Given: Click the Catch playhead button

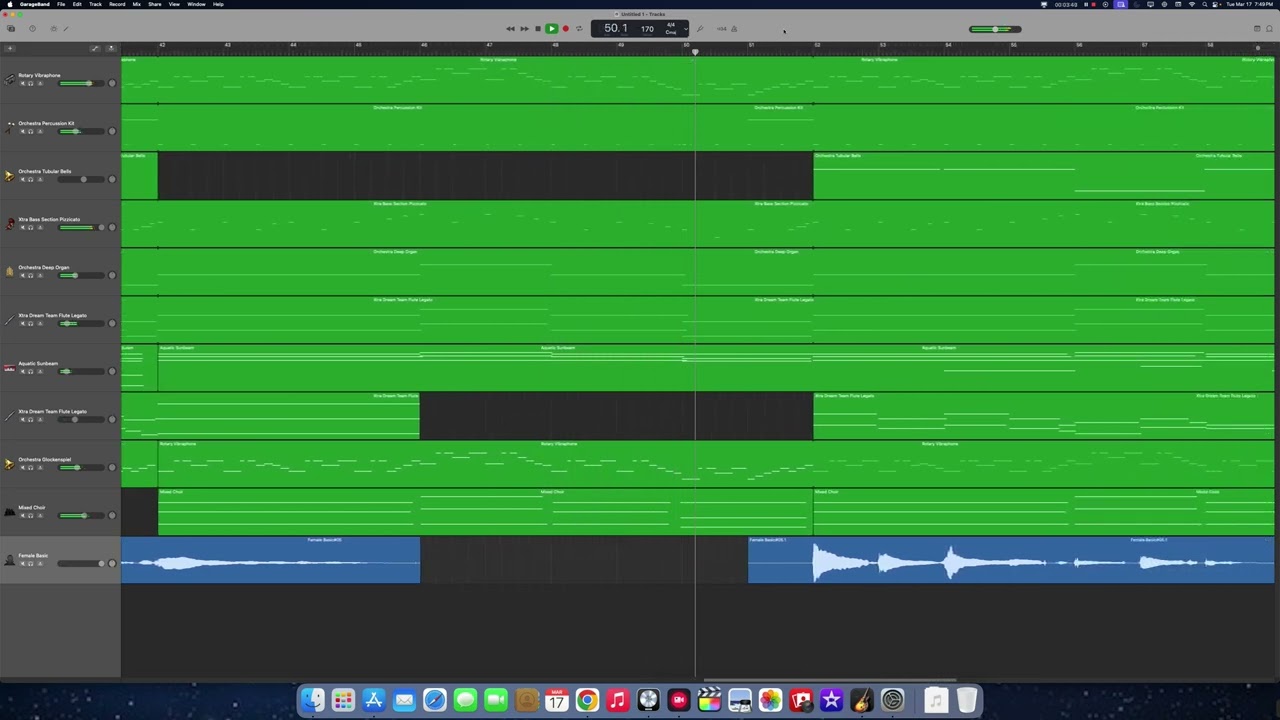Looking at the screenshot, I should pyautogui.click(x=111, y=48).
